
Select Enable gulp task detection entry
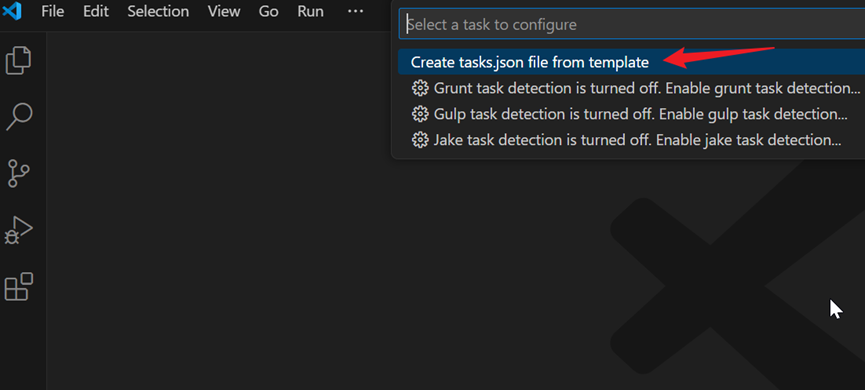pyautogui.click(x=631, y=114)
